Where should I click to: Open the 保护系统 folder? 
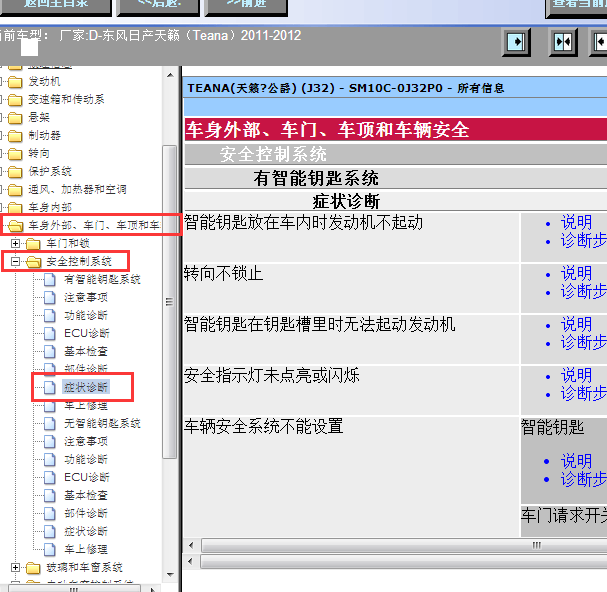click(50, 172)
